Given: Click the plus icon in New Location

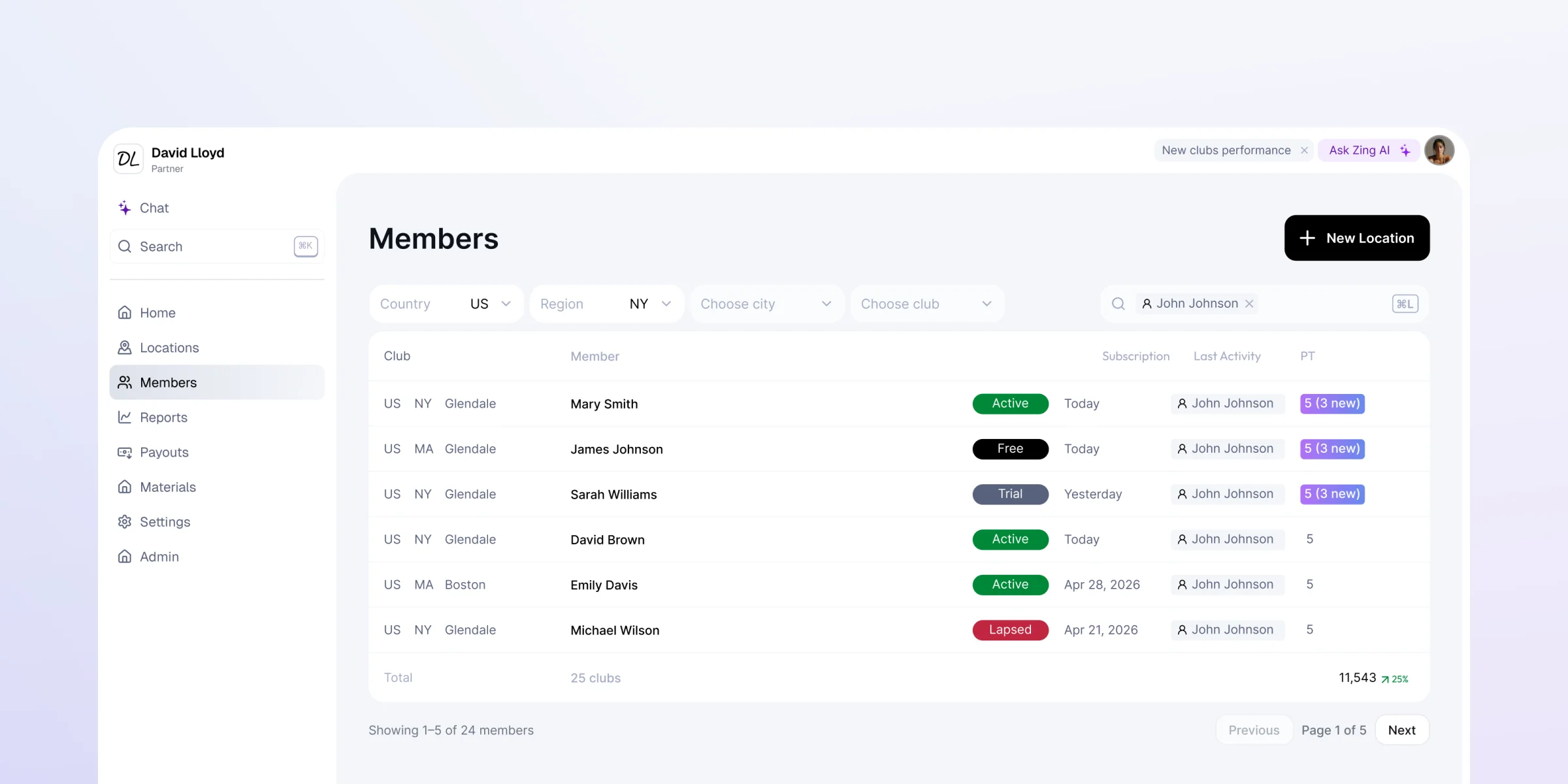Looking at the screenshot, I should click(1307, 238).
